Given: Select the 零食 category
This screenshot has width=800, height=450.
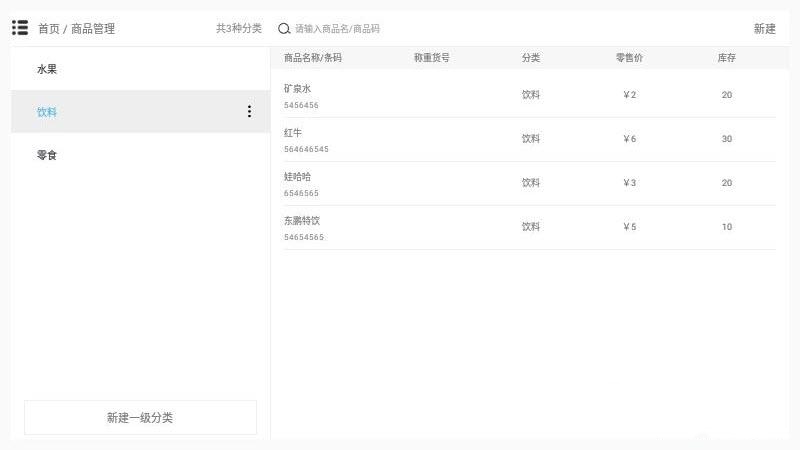Looking at the screenshot, I should (47, 155).
